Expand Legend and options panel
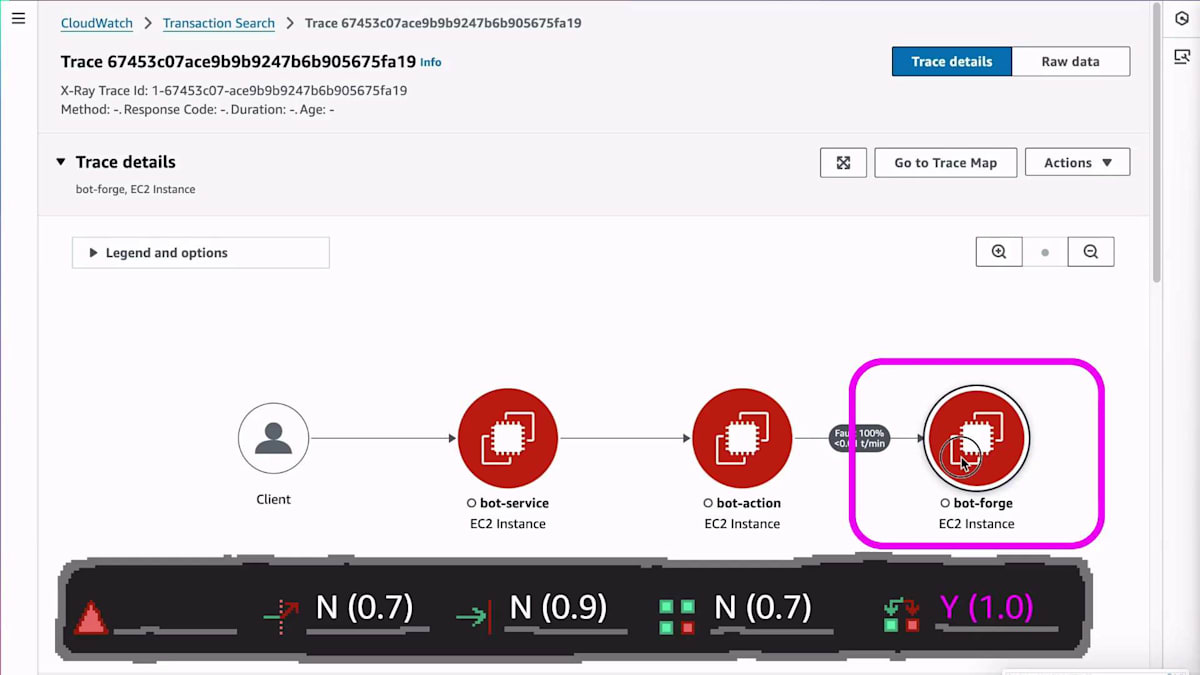This screenshot has height=675, width=1200. point(201,253)
